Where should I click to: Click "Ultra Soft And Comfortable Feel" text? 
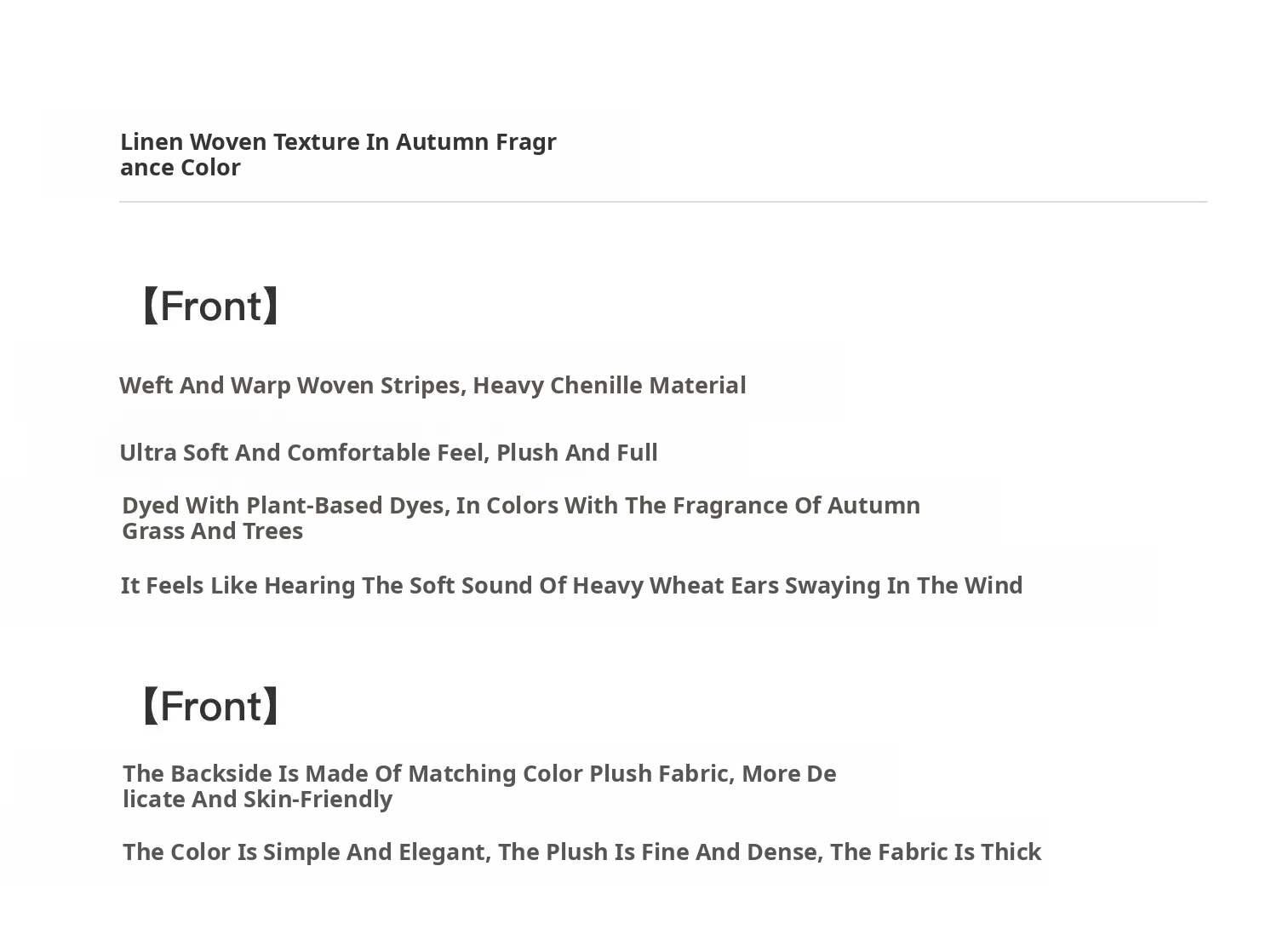(304, 452)
